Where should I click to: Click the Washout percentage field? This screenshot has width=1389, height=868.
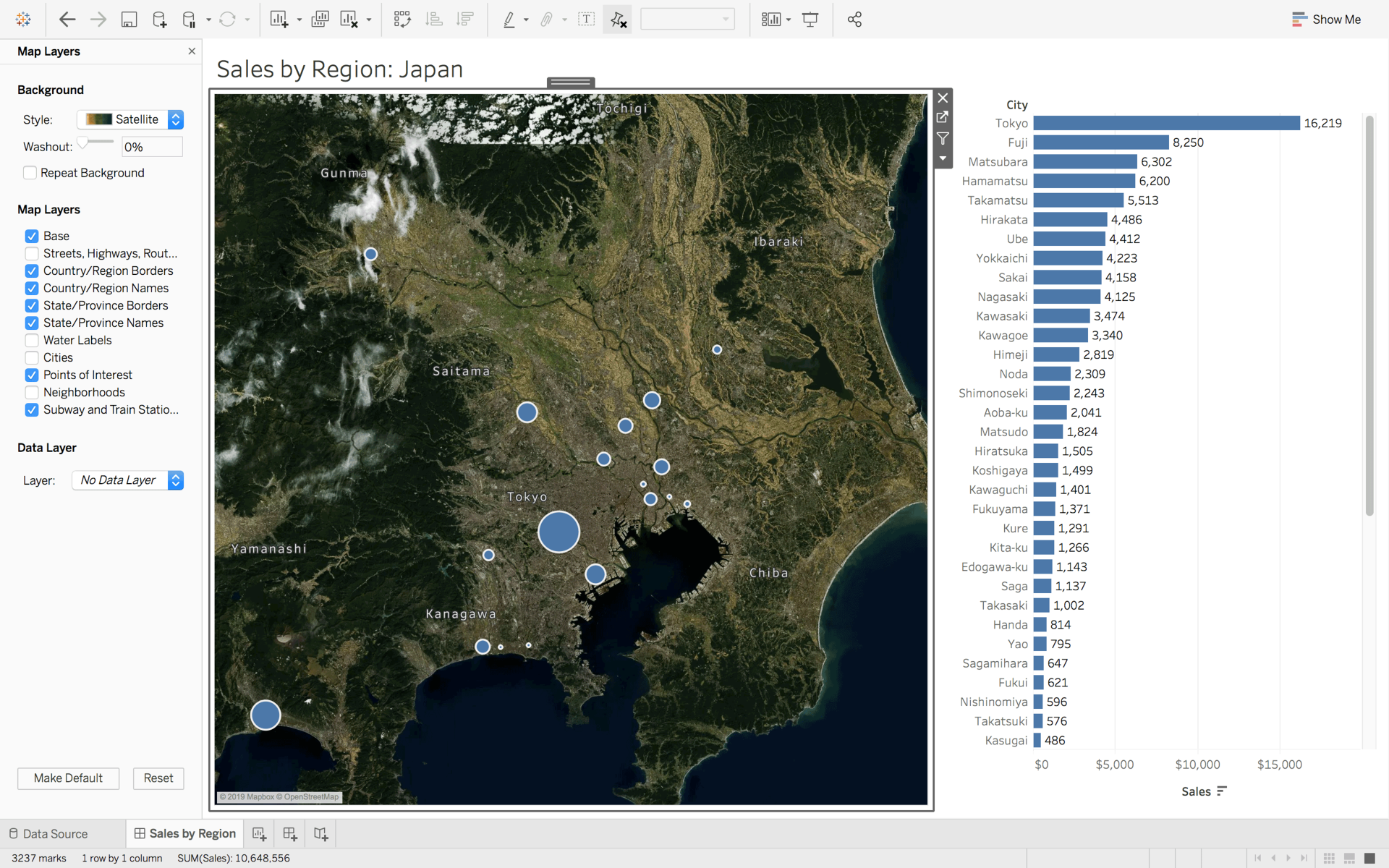pos(152,147)
